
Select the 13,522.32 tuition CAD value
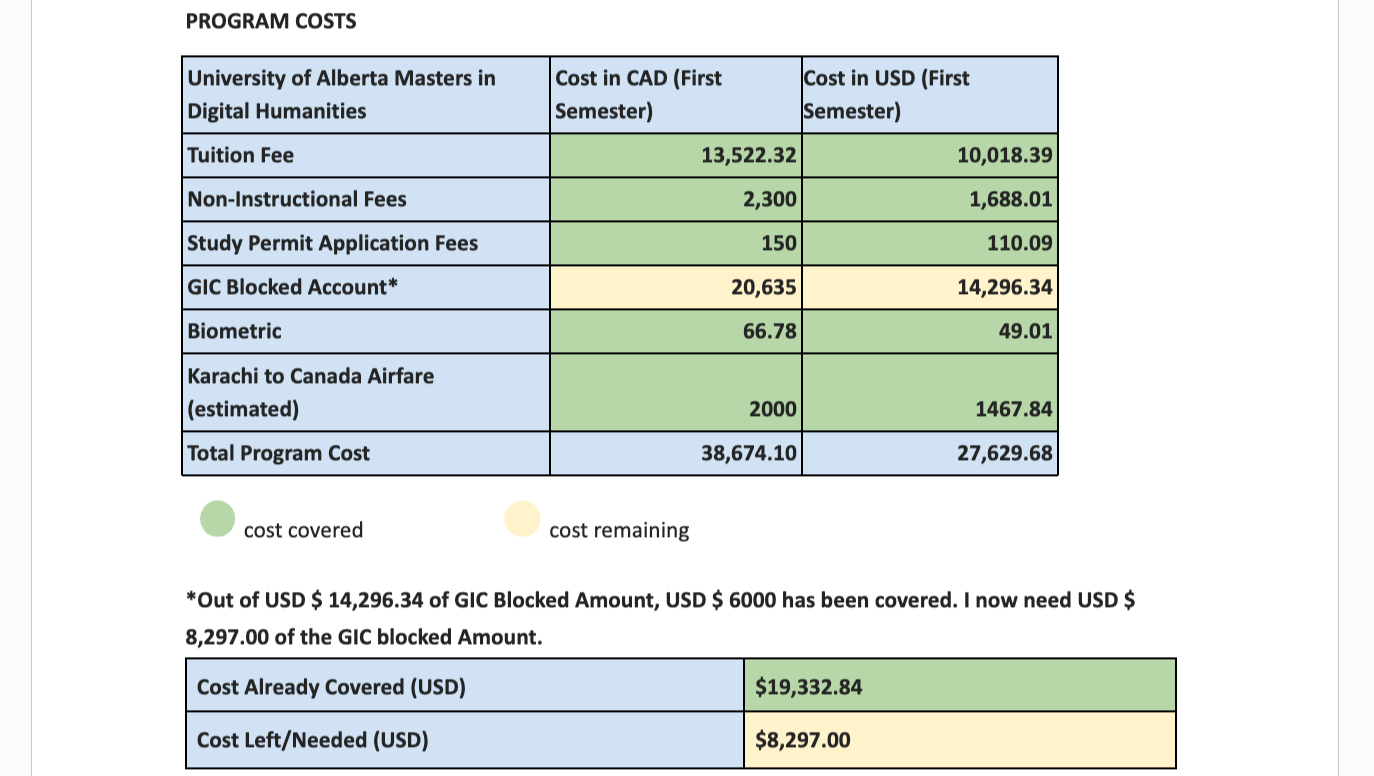tap(749, 155)
